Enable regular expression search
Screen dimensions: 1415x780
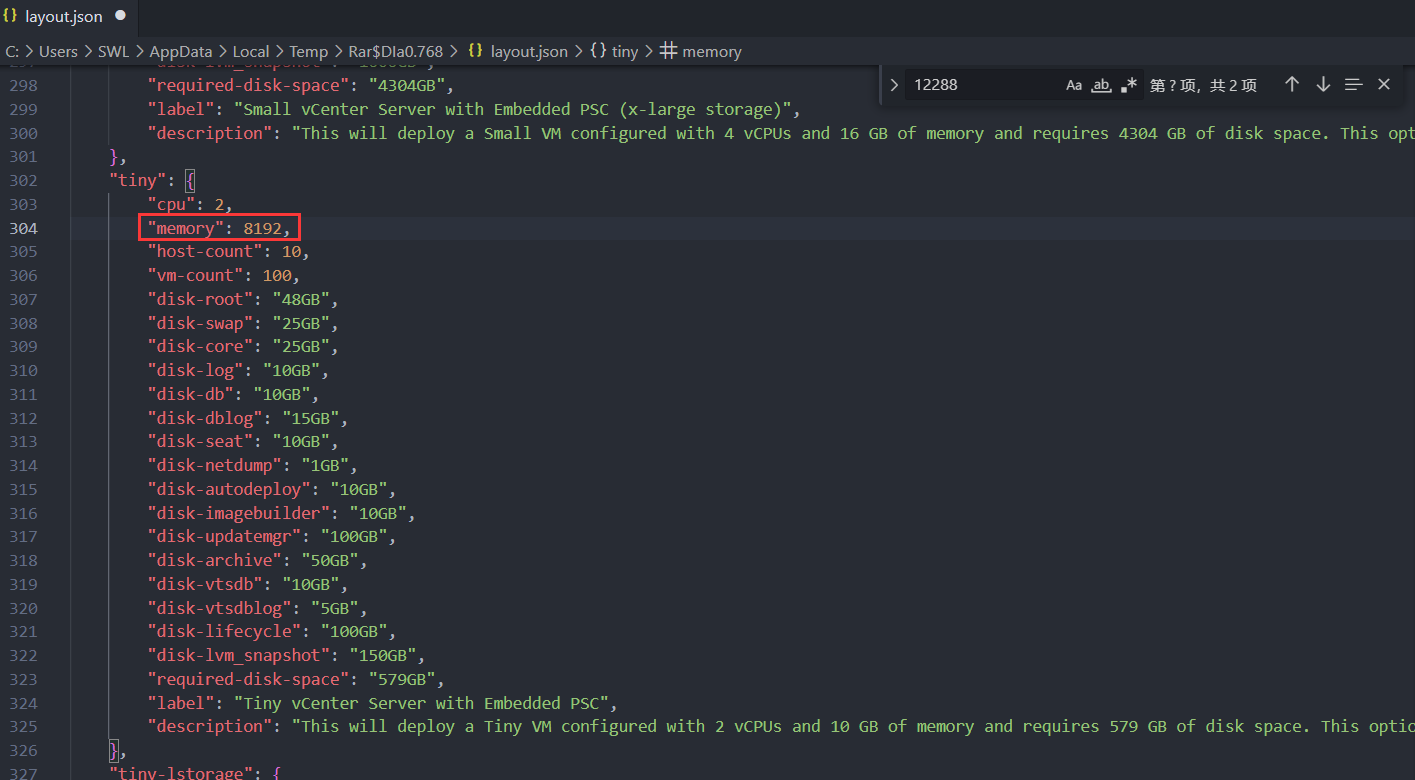point(1128,85)
